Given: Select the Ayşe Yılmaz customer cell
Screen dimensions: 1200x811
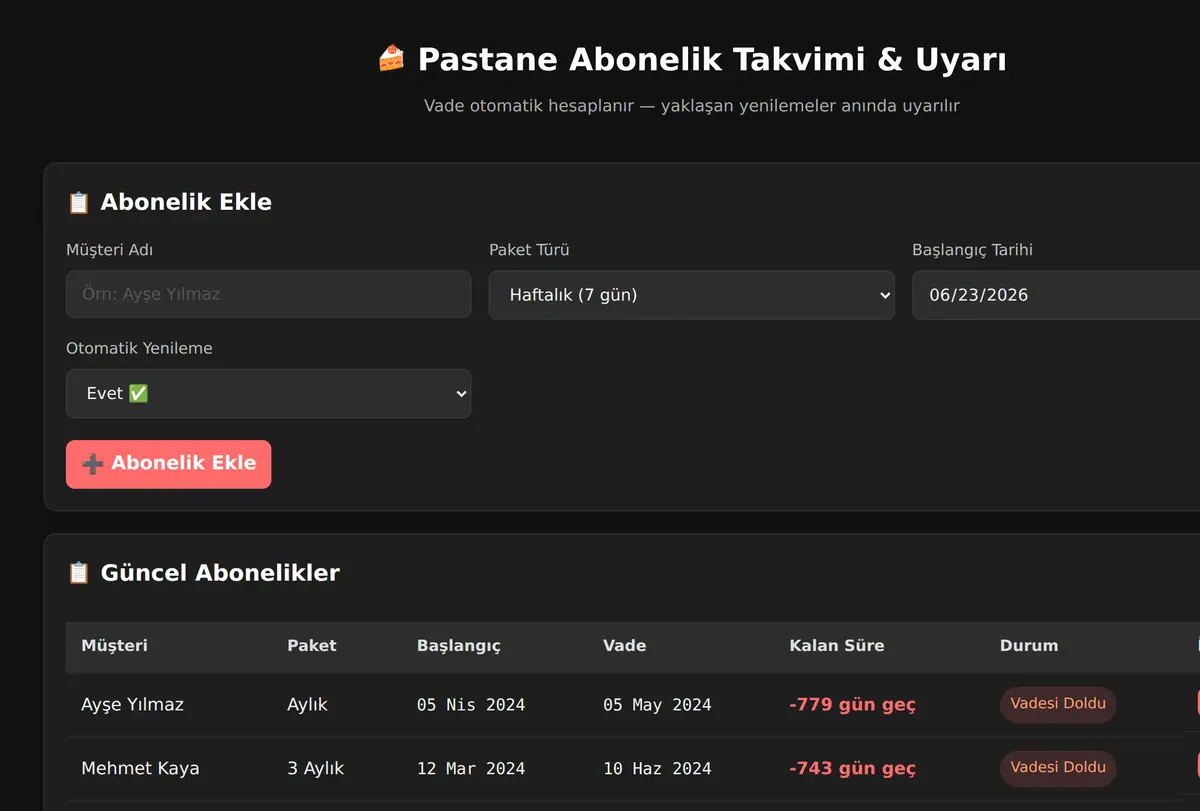Looking at the screenshot, I should click(132, 705).
